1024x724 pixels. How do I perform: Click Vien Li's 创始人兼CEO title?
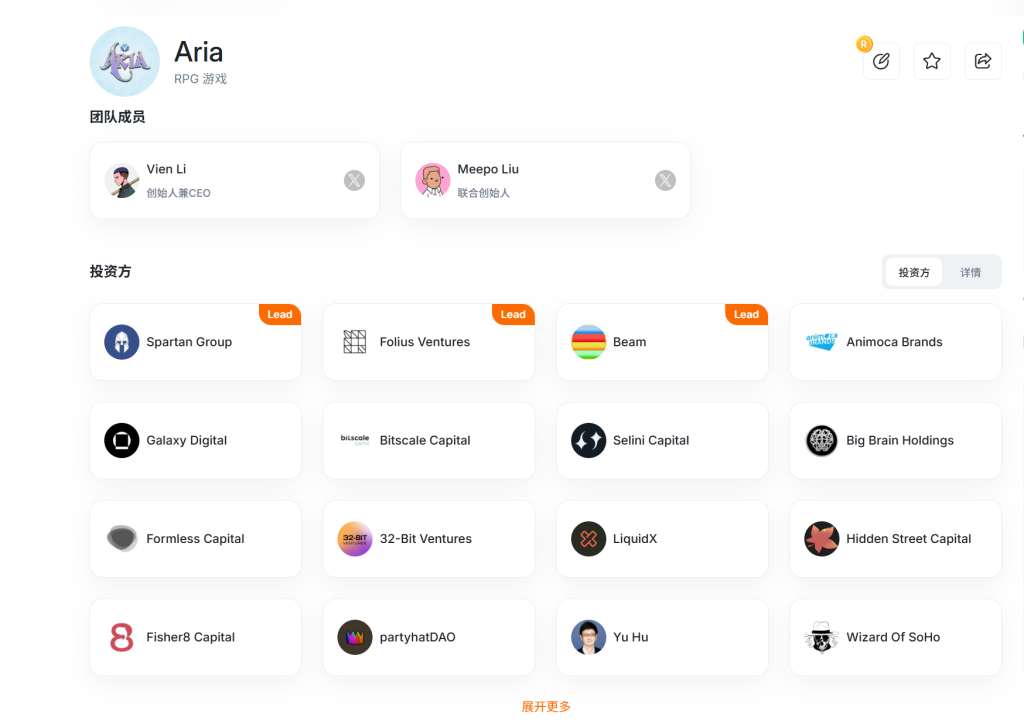click(x=178, y=193)
